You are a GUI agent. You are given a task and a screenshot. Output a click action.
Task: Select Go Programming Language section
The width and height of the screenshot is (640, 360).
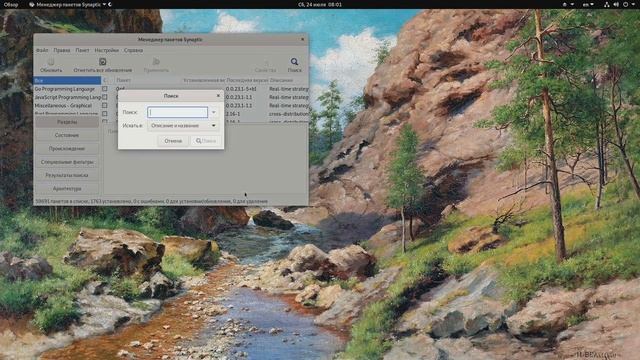pos(67,89)
